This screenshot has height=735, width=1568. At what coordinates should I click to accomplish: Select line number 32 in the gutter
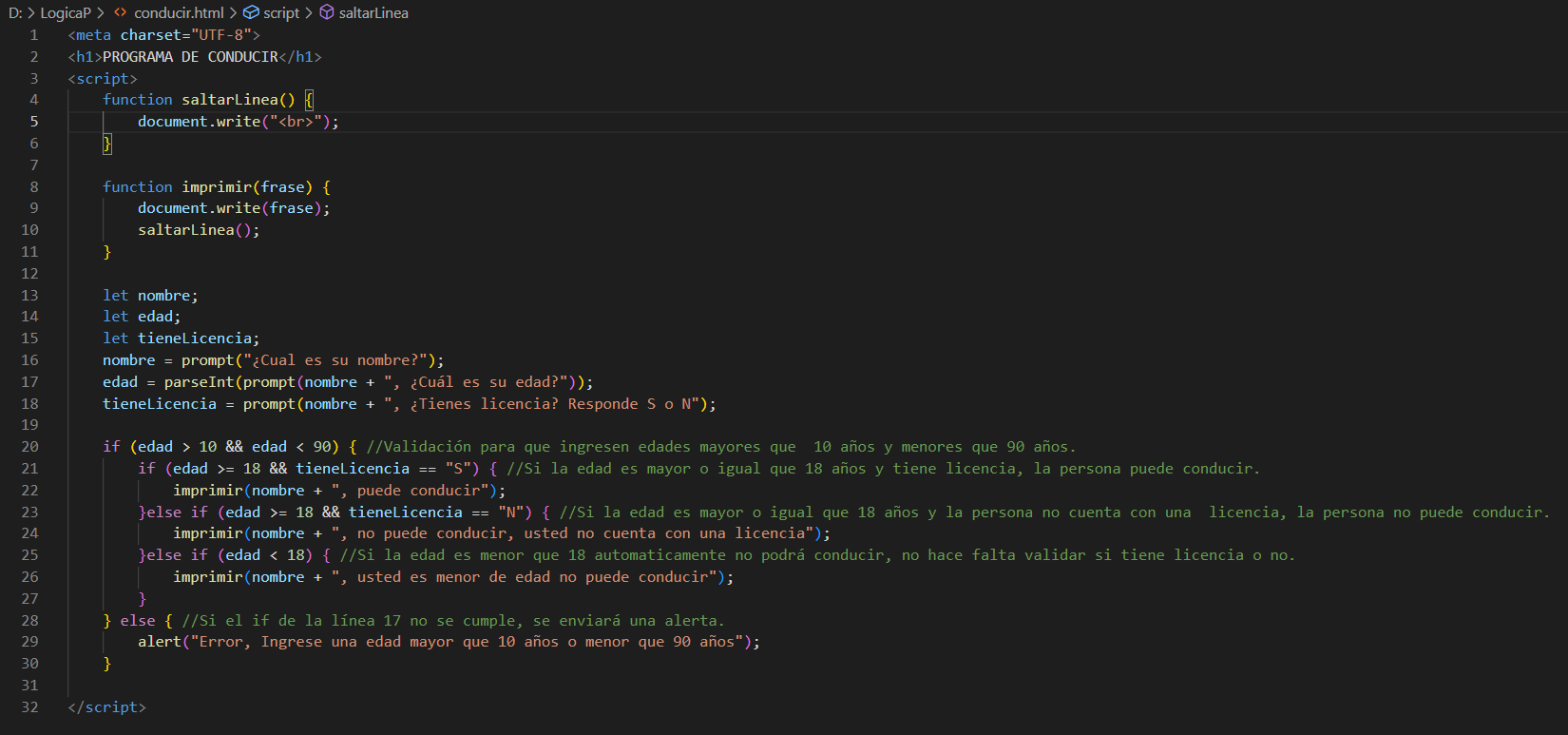coord(29,707)
